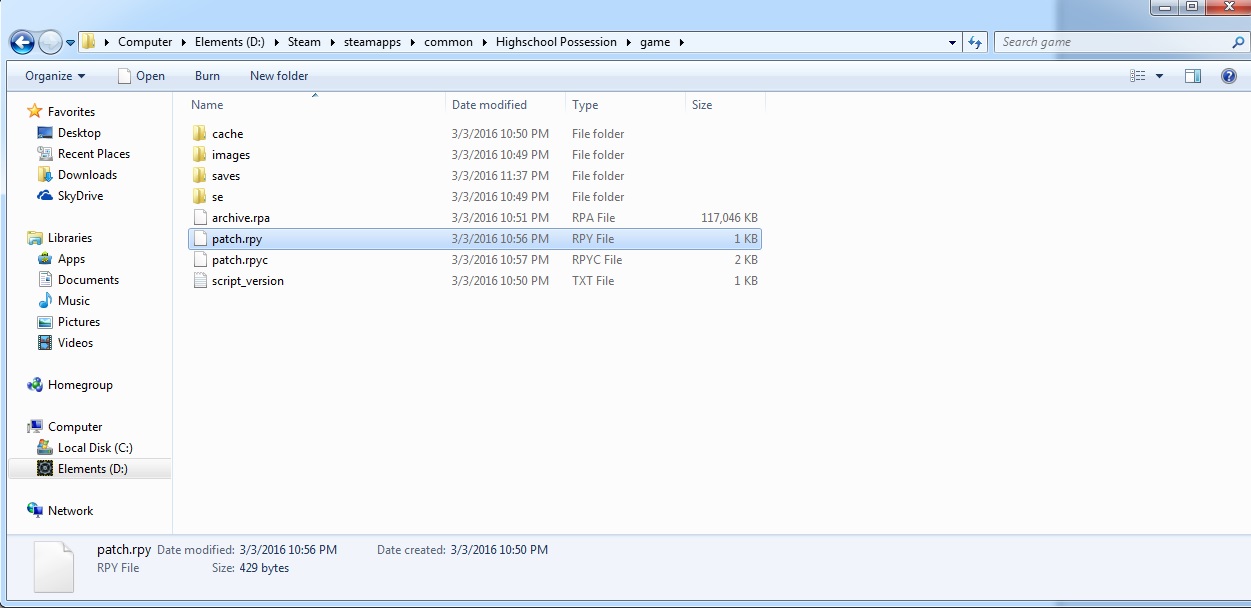Click the Change your view icon
The height and width of the screenshot is (608, 1251).
(x=1137, y=76)
